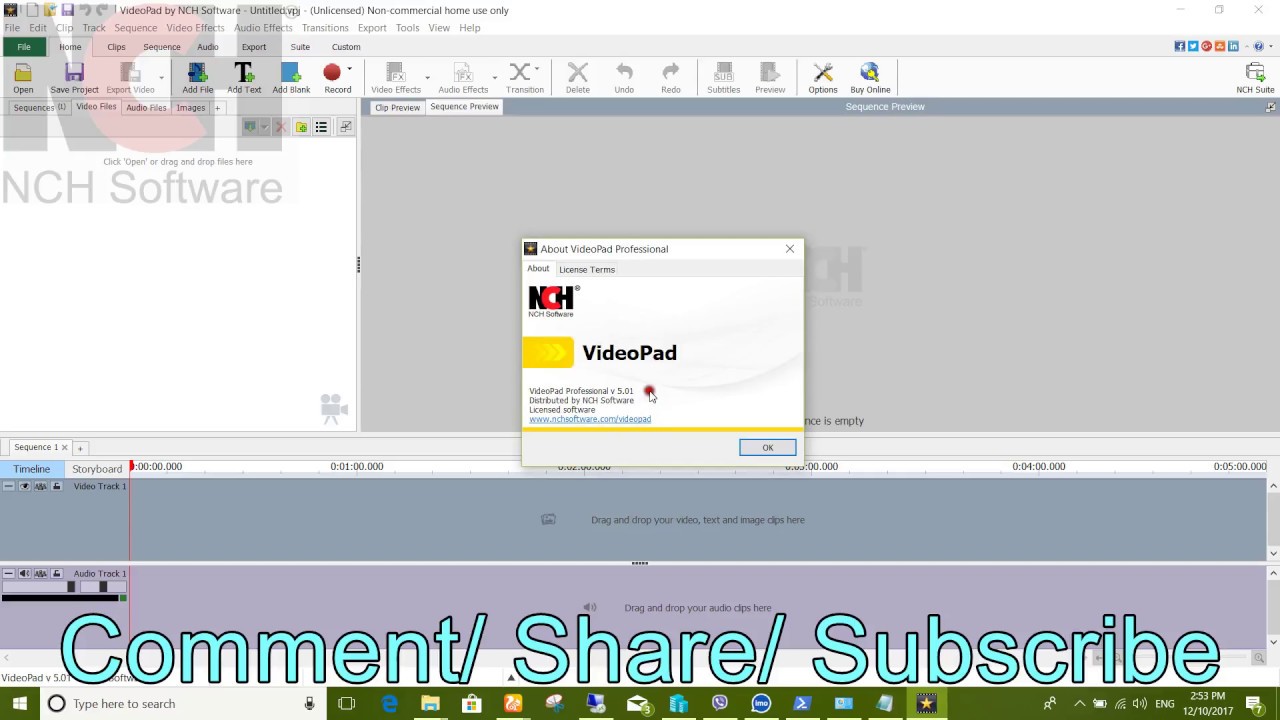Screen dimensions: 1280x720
Task: Add a new sequence tab
Action: [x=80, y=448]
